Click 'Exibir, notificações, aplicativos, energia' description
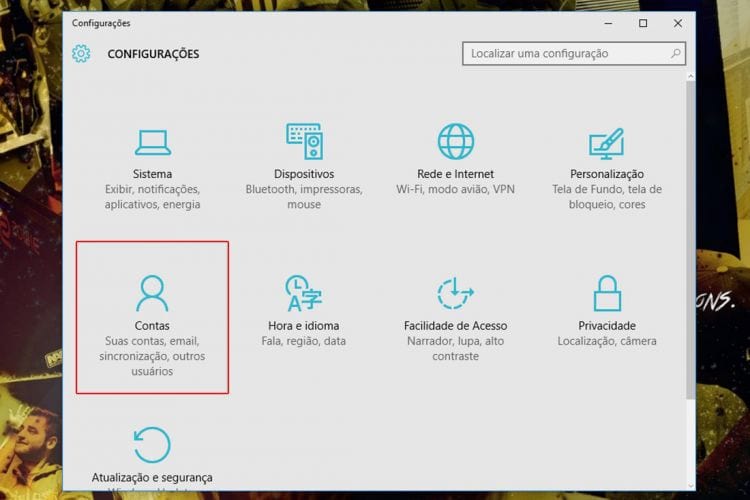This screenshot has height=500, width=750. click(153, 197)
